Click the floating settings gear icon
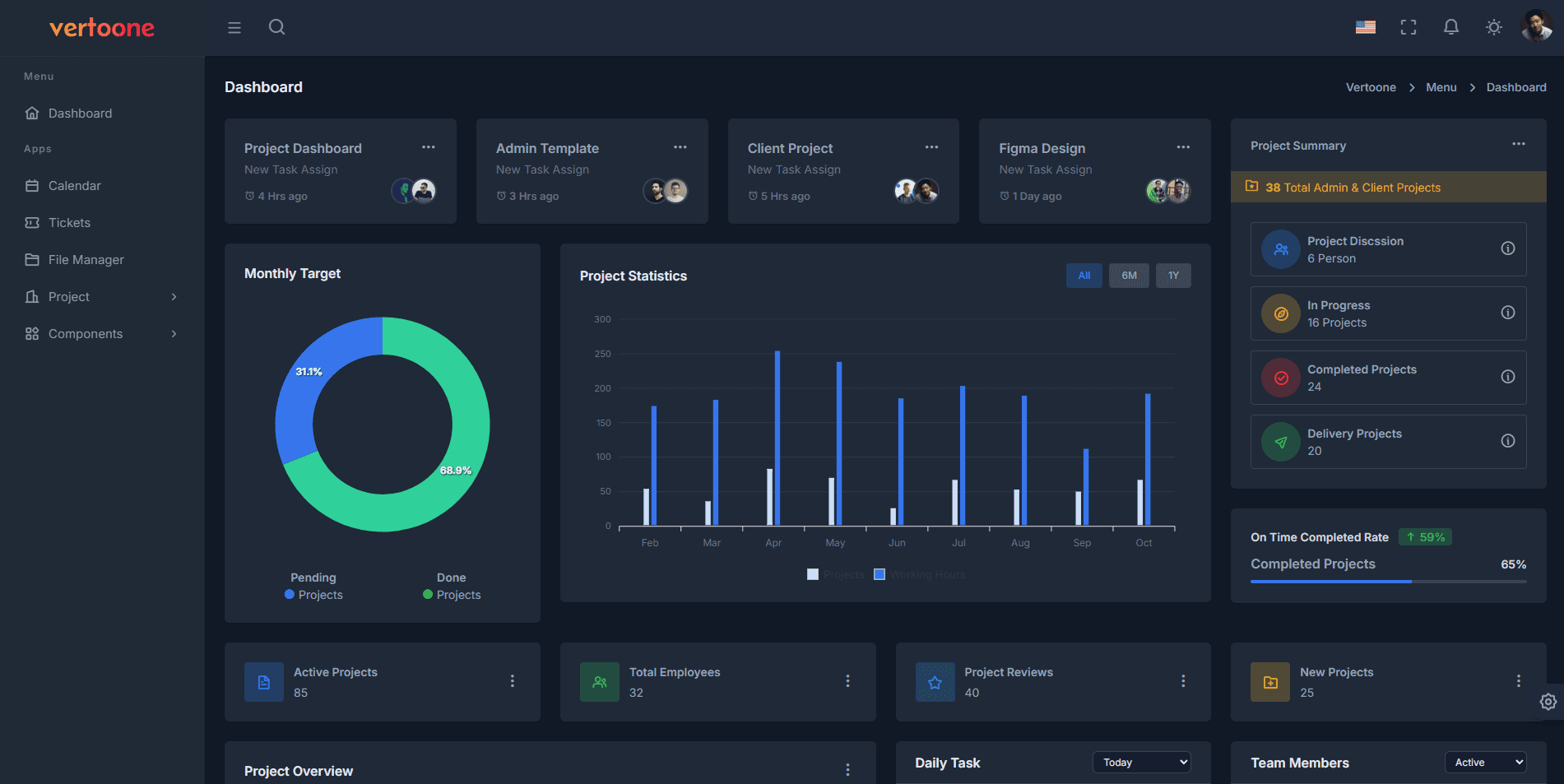Viewport: 1564px width, 784px height. click(1548, 702)
